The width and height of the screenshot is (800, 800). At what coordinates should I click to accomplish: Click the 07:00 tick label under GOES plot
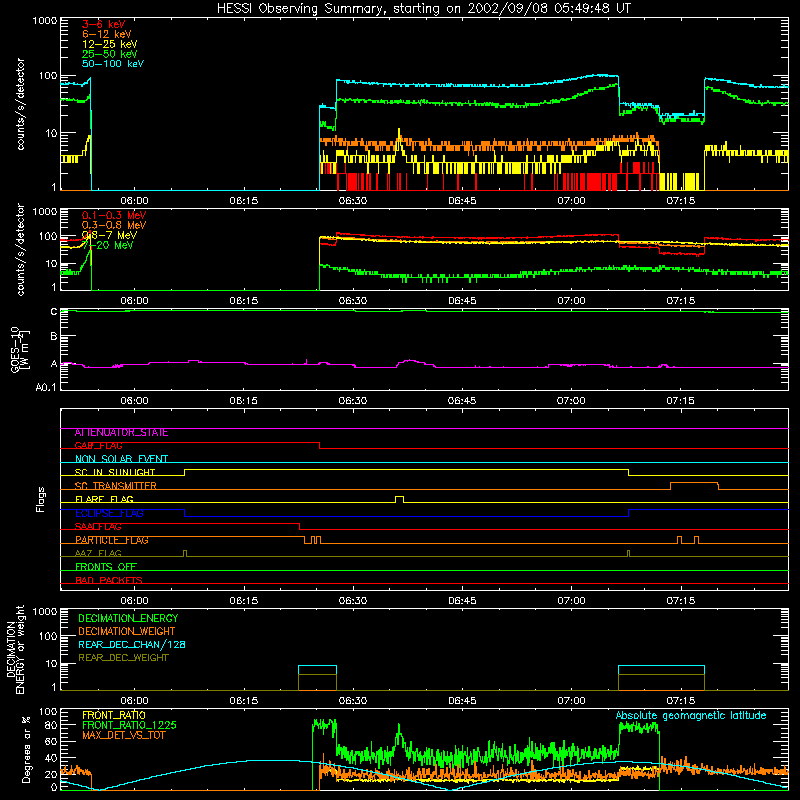(571, 401)
